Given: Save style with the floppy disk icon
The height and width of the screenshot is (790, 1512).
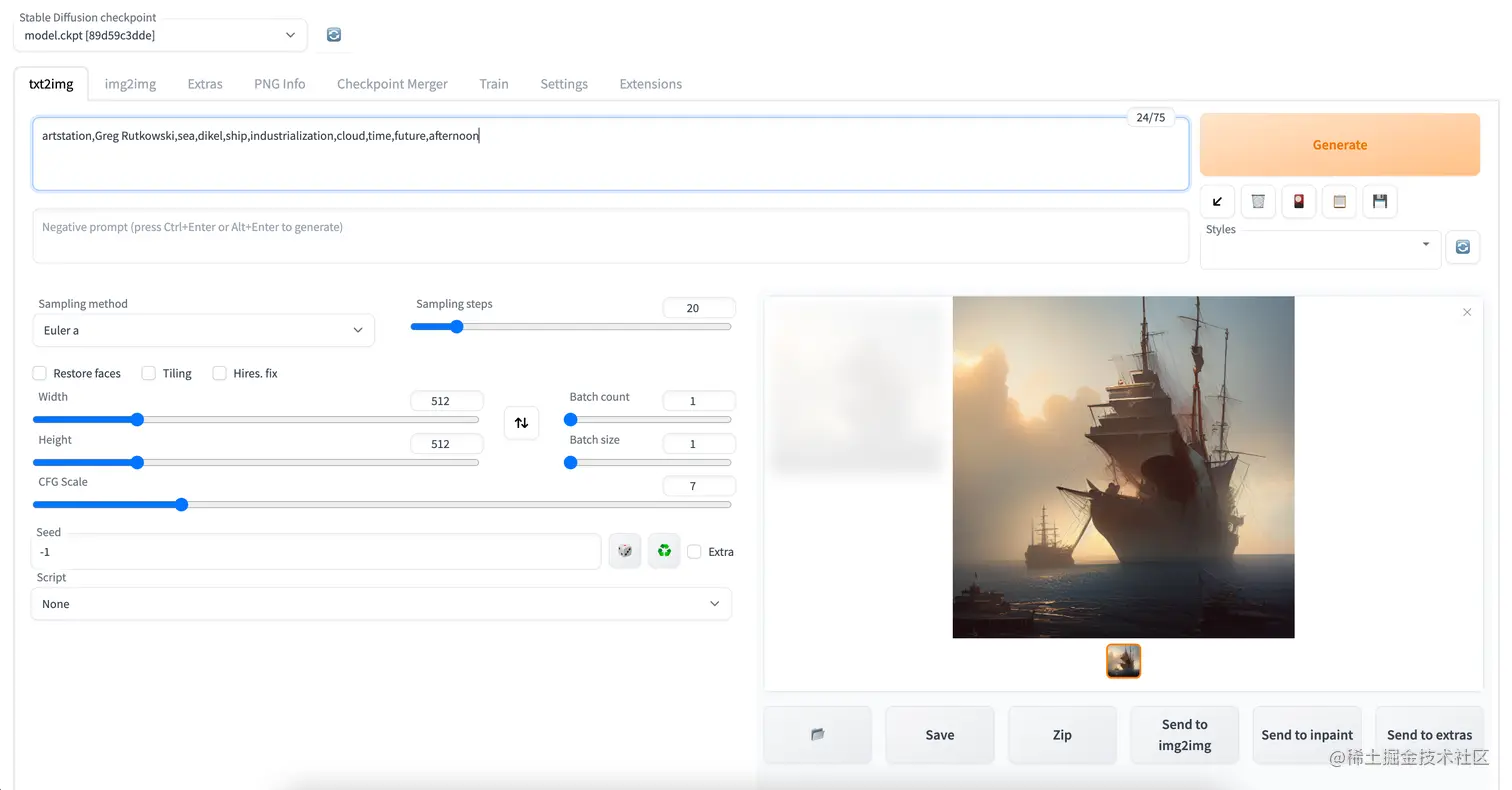Looking at the screenshot, I should [x=1380, y=201].
